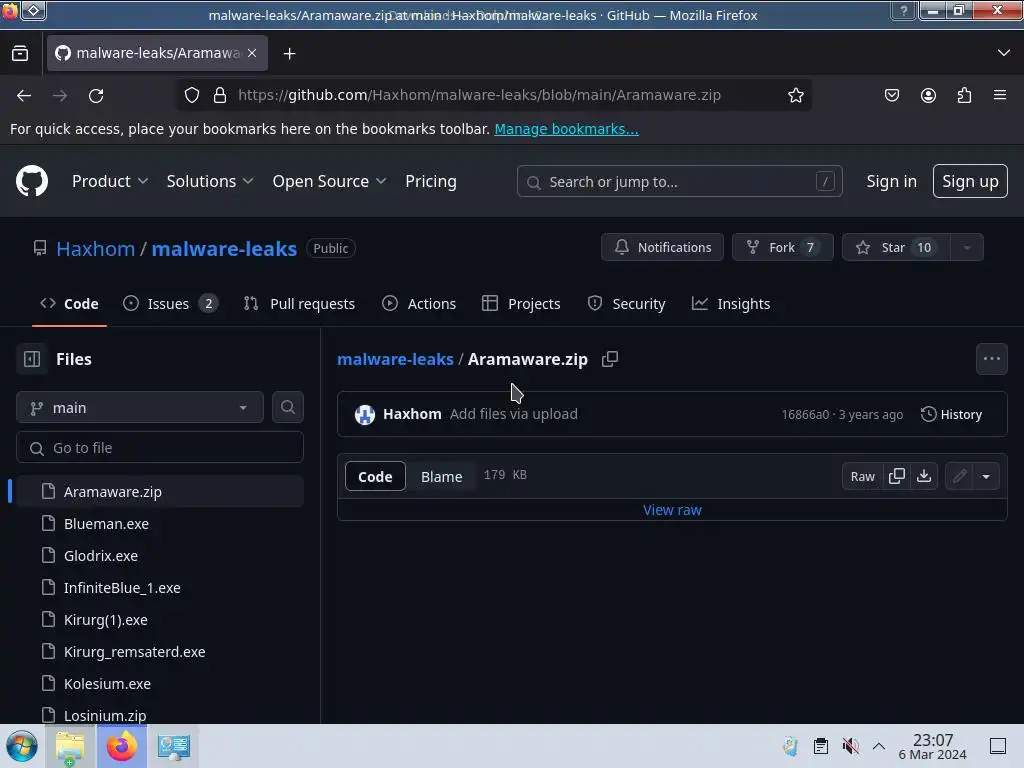This screenshot has height=768, width=1024.
Task: Copy raw file icon button
Action: 897,476
